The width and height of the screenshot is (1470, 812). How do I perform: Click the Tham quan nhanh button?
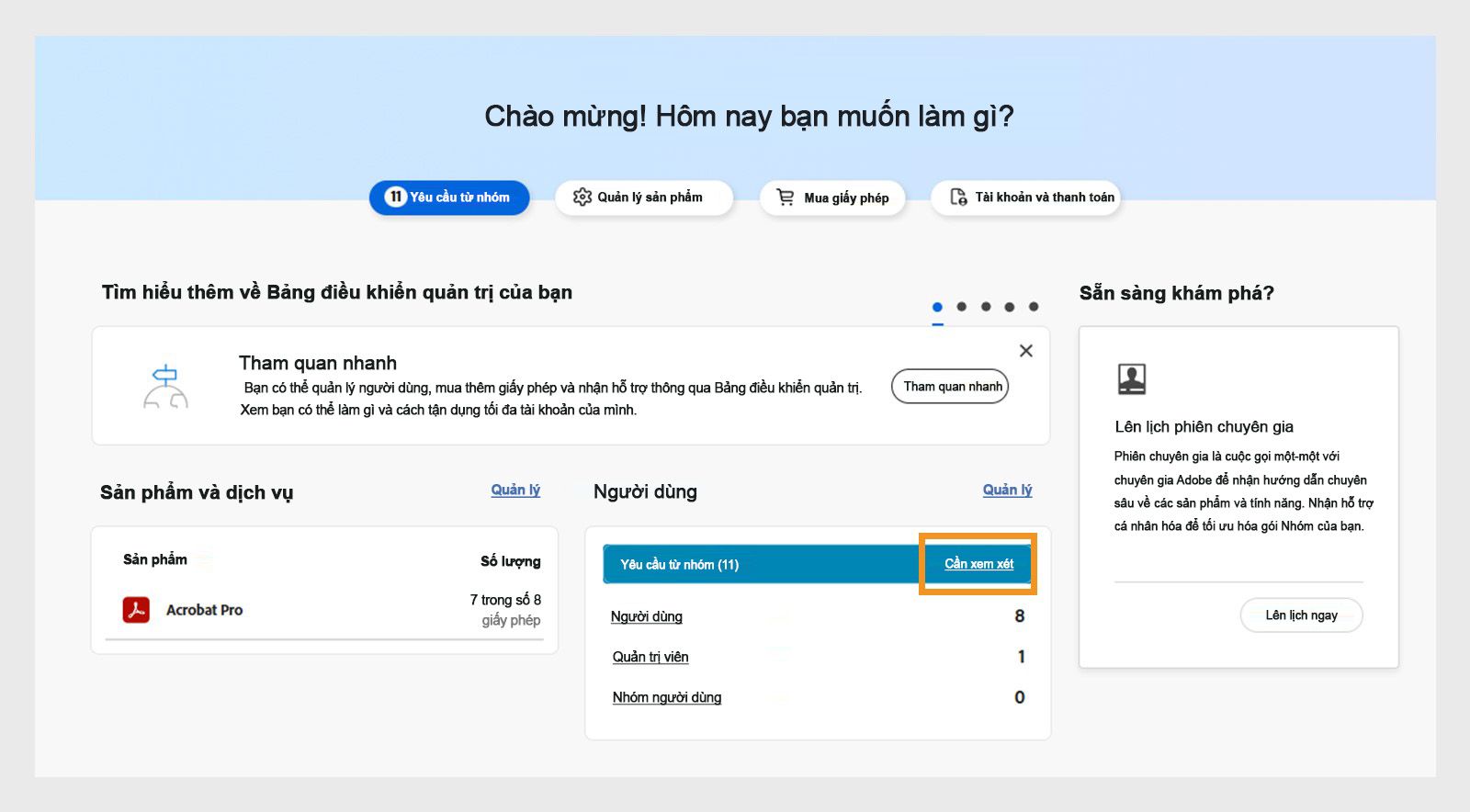[950, 387]
